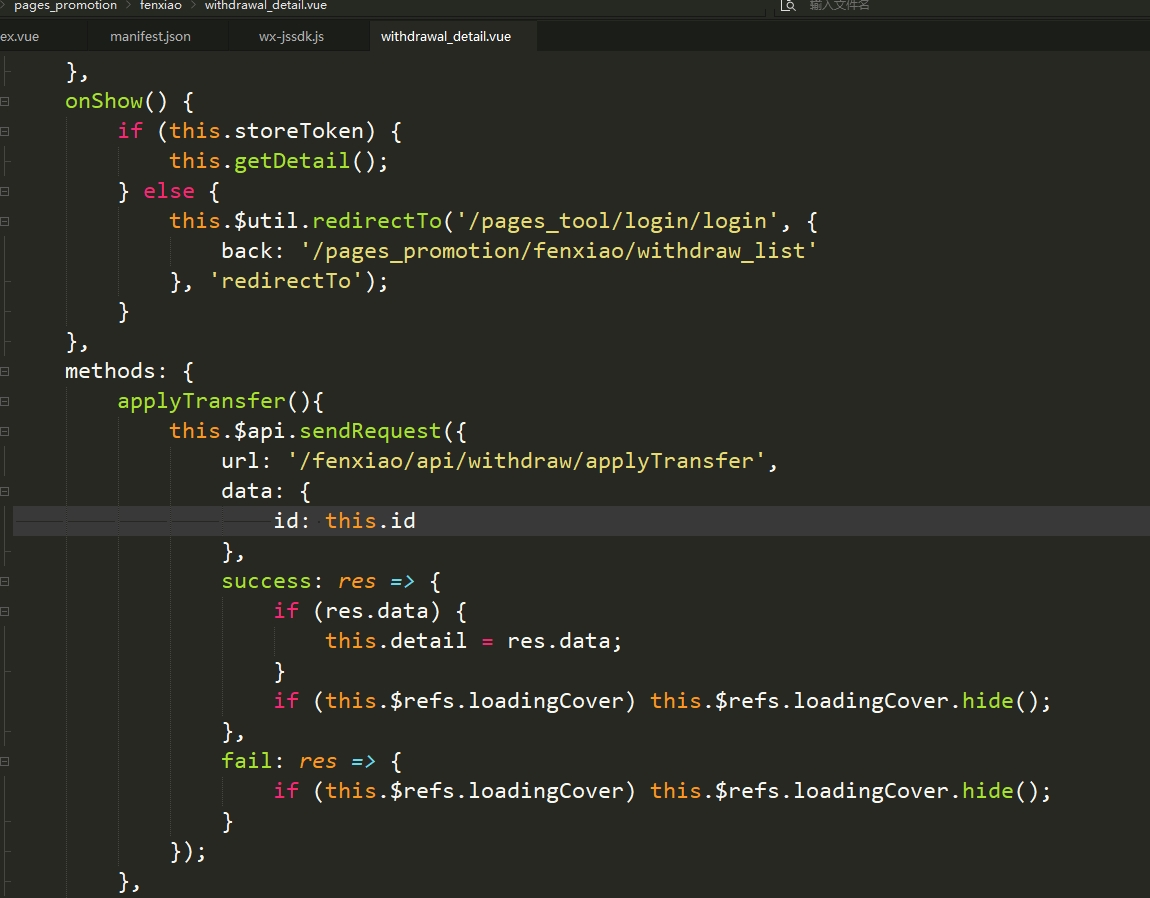Image resolution: width=1150 pixels, height=898 pixels.
Task: Click the fenxiao folder in breadcrumb
Action: [160, 6]
